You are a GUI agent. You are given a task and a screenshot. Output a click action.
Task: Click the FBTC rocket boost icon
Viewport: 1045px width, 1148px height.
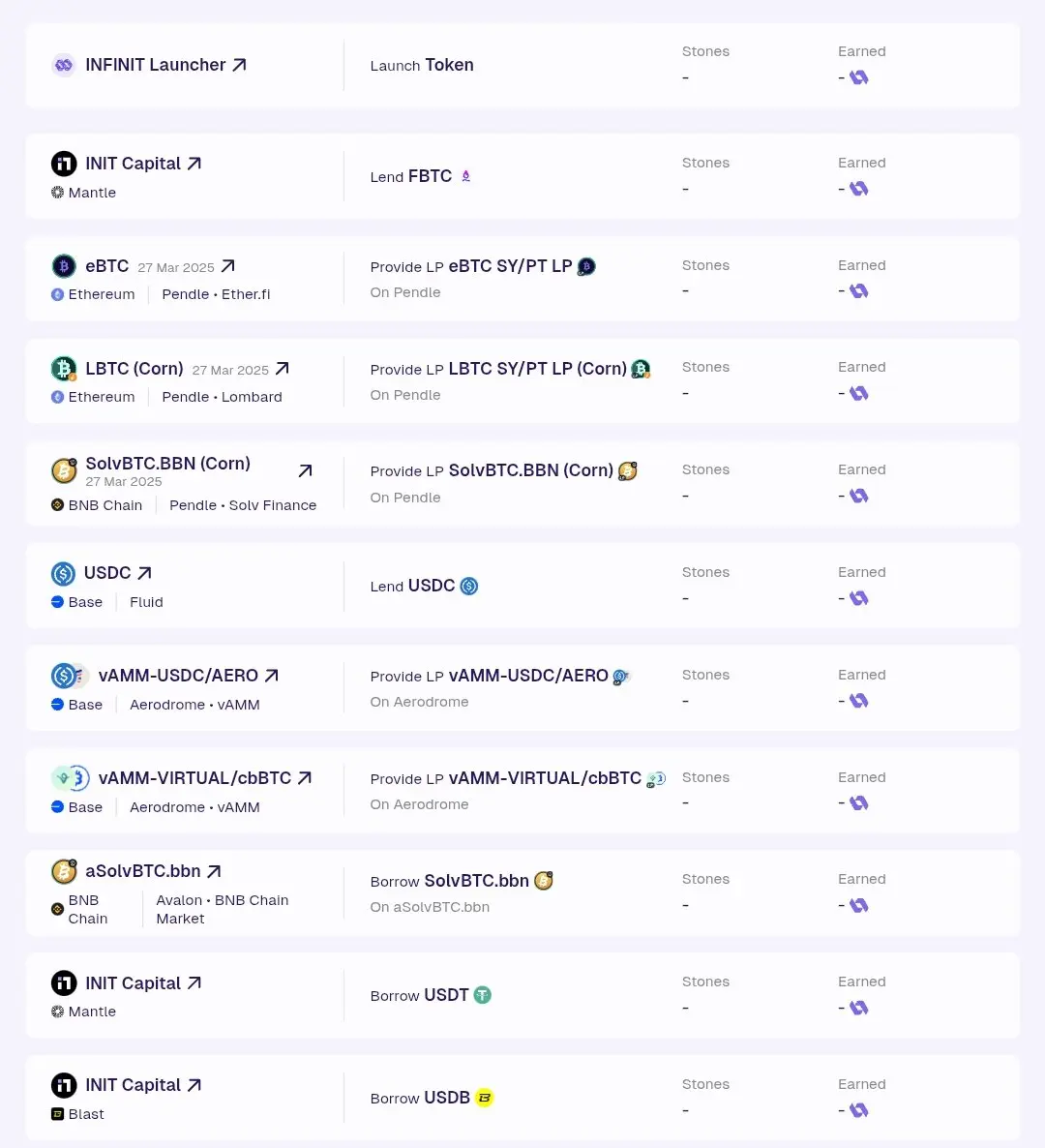pyautogui.click(x=465, y=176)
